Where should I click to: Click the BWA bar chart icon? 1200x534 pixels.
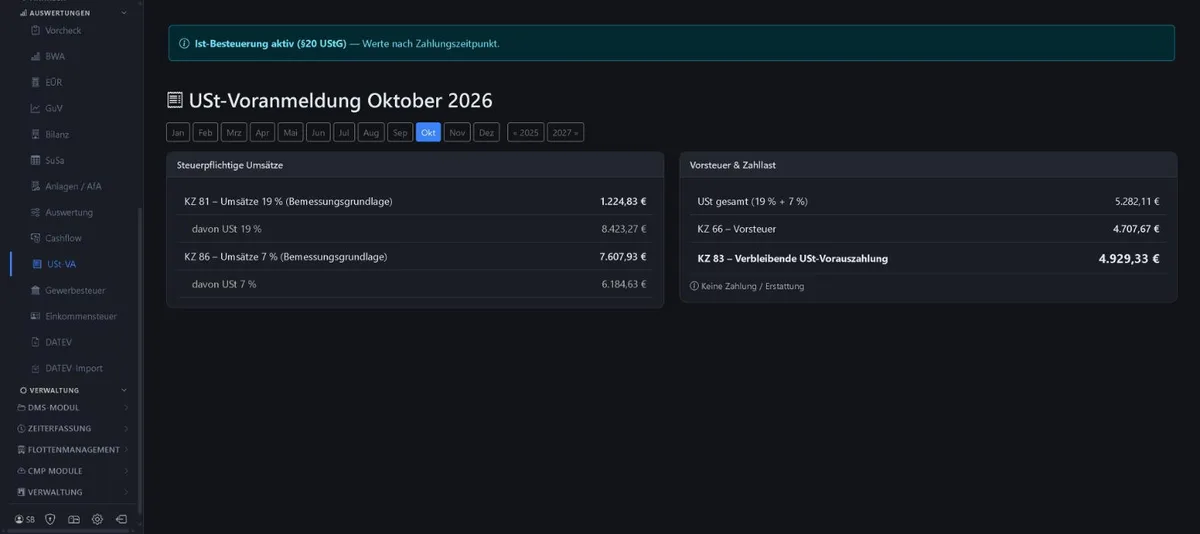[35, 57]
